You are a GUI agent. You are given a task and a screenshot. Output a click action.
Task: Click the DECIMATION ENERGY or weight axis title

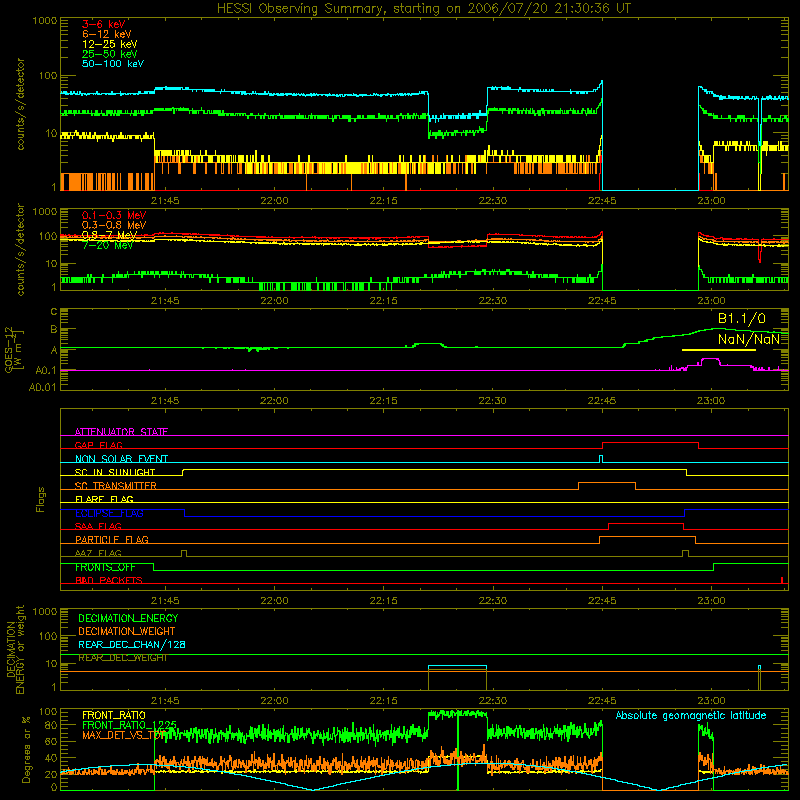[16, 650]
